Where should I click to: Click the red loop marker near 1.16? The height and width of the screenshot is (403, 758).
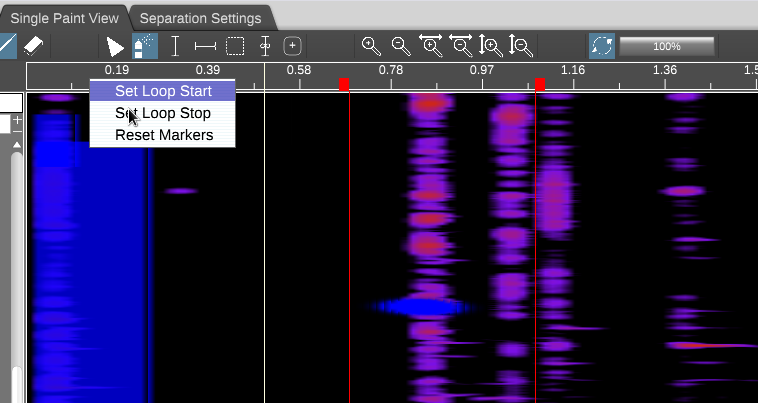pyautogui.click(x=540, y=85)
